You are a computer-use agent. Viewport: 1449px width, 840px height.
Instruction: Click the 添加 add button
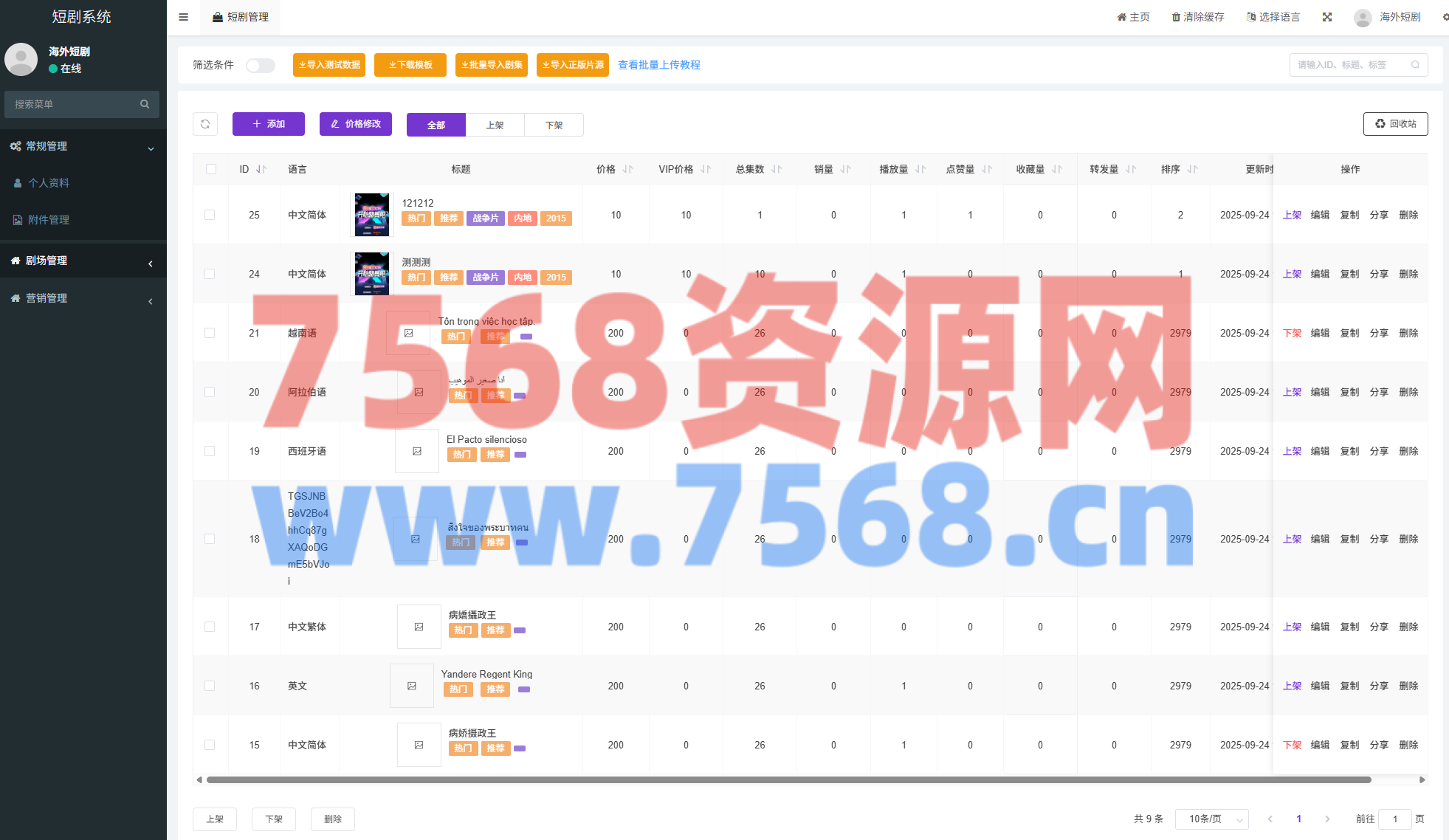coord(269,124)
